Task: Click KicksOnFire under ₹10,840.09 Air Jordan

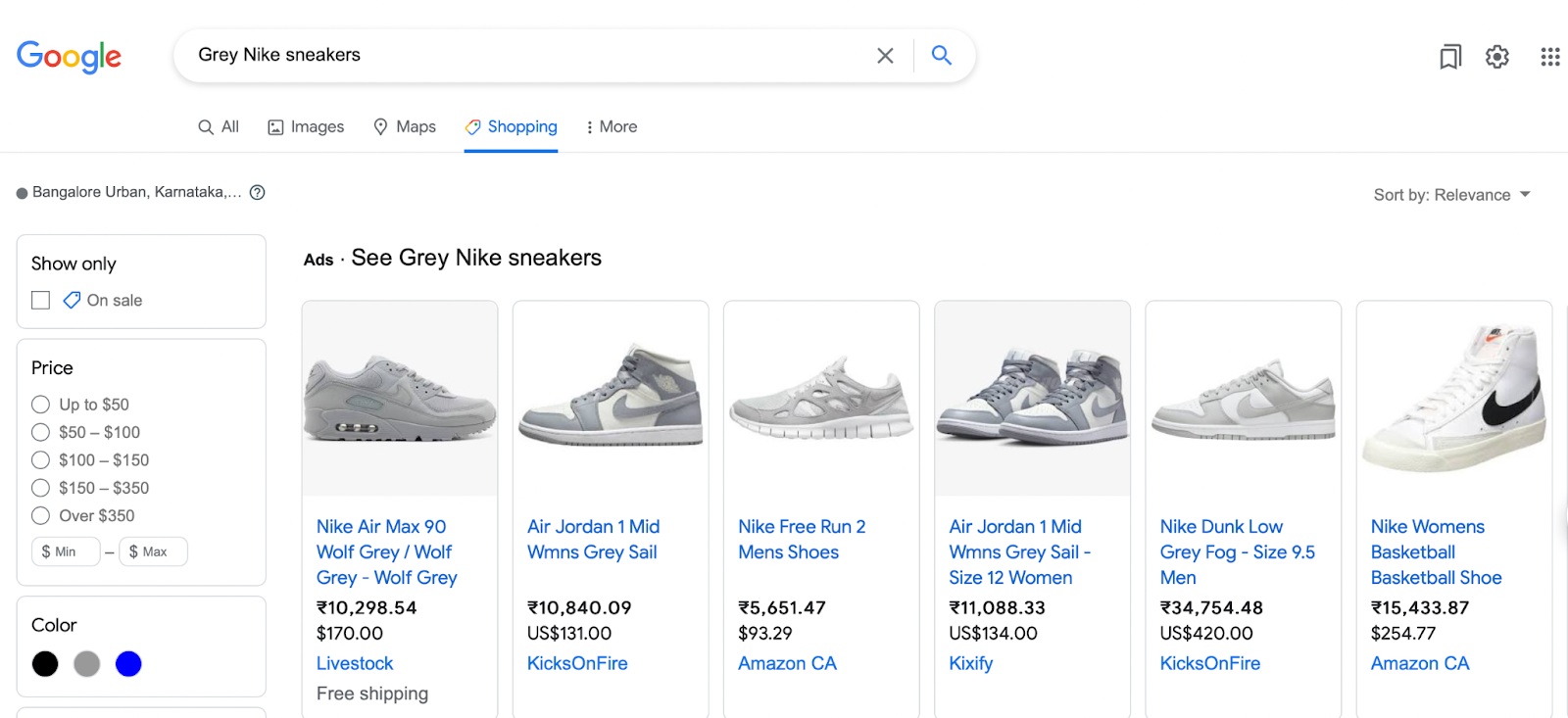Action: 577,663
